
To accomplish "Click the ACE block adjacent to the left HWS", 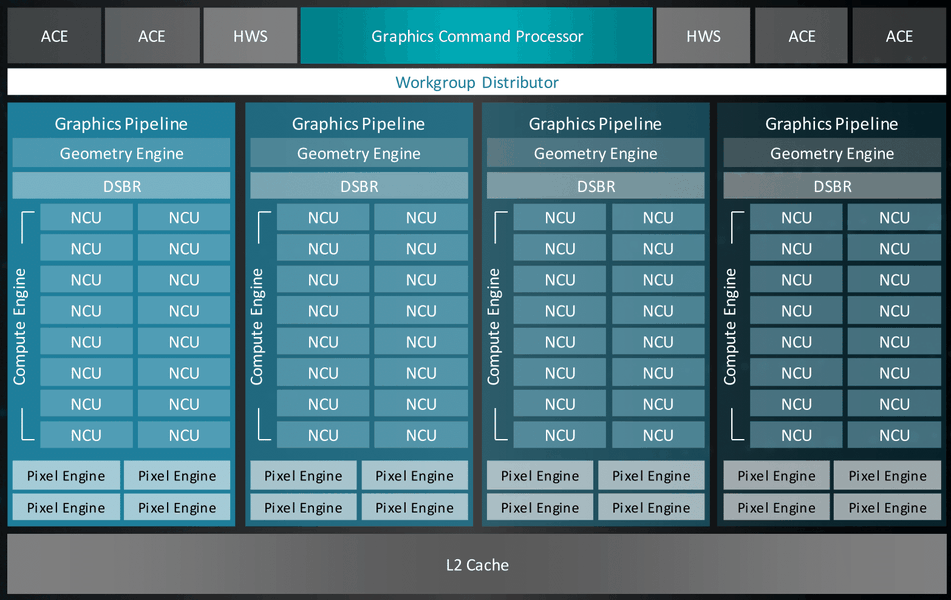I will pos(152,36).
